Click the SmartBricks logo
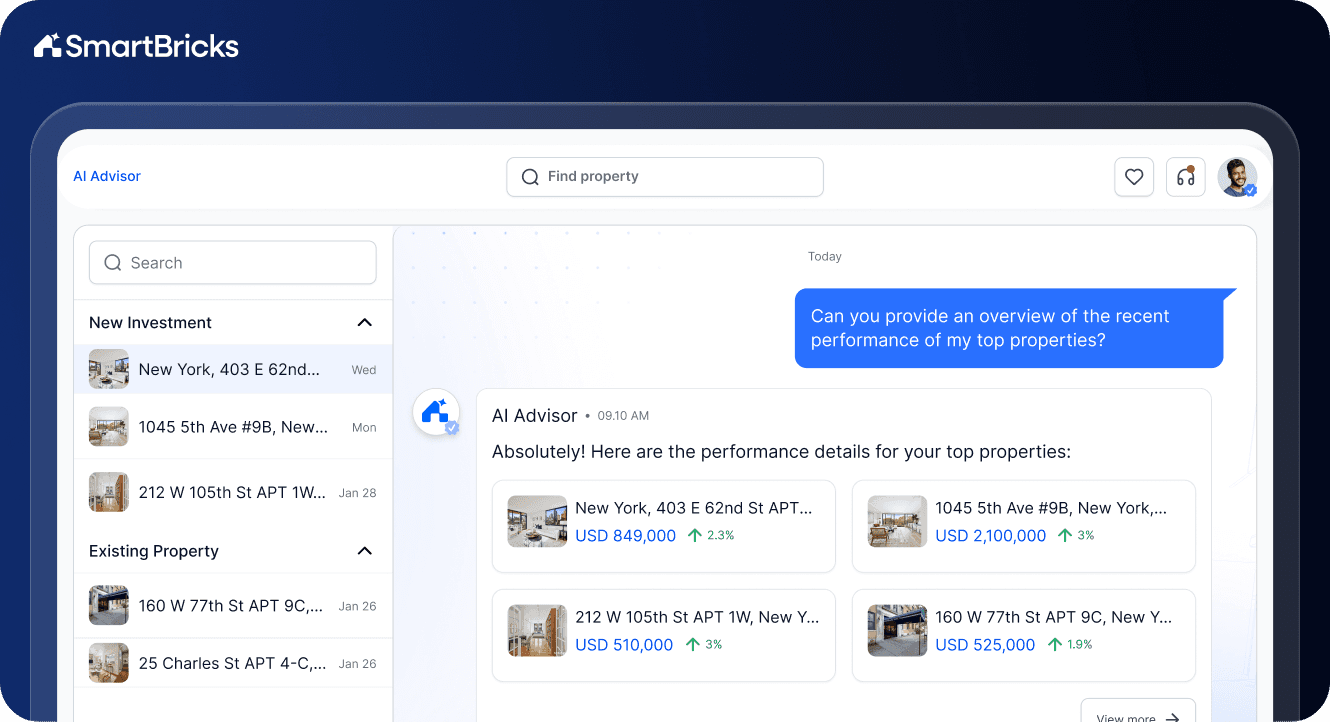The width and height of the screenshot is (1330, 722). click(x=135, y=45)
